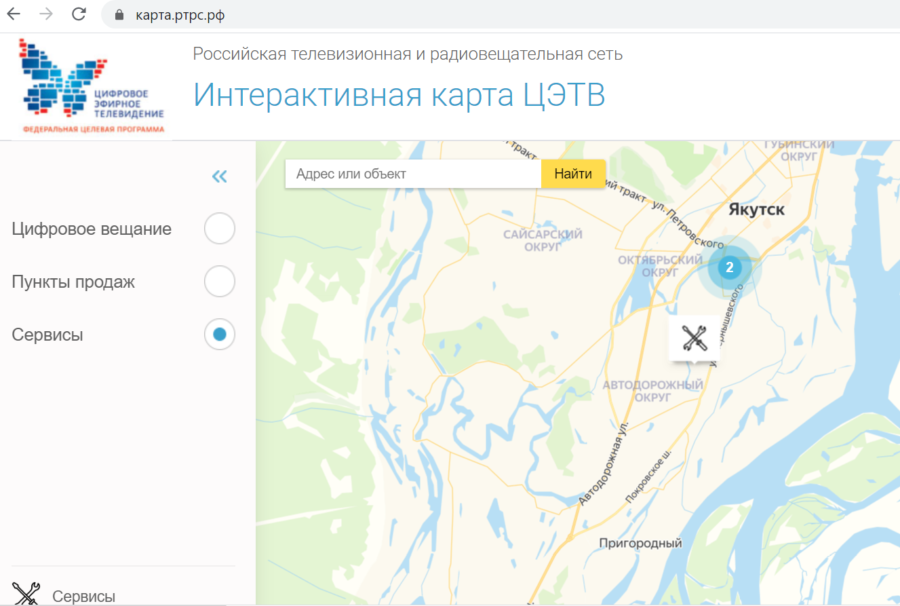The height and width of the screenshot is (606, 900).
Task: Click the Пригородный label on map
Action: (x=639, y=543)
